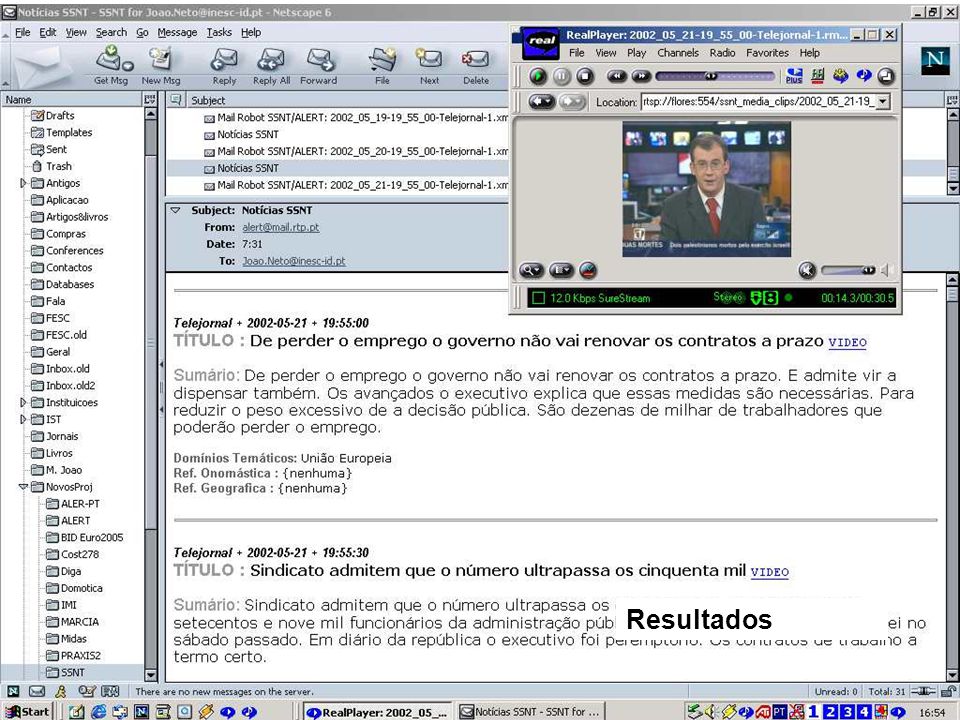
Task: Click the folder pane scroll down arrow
Action: pos(151,675)
